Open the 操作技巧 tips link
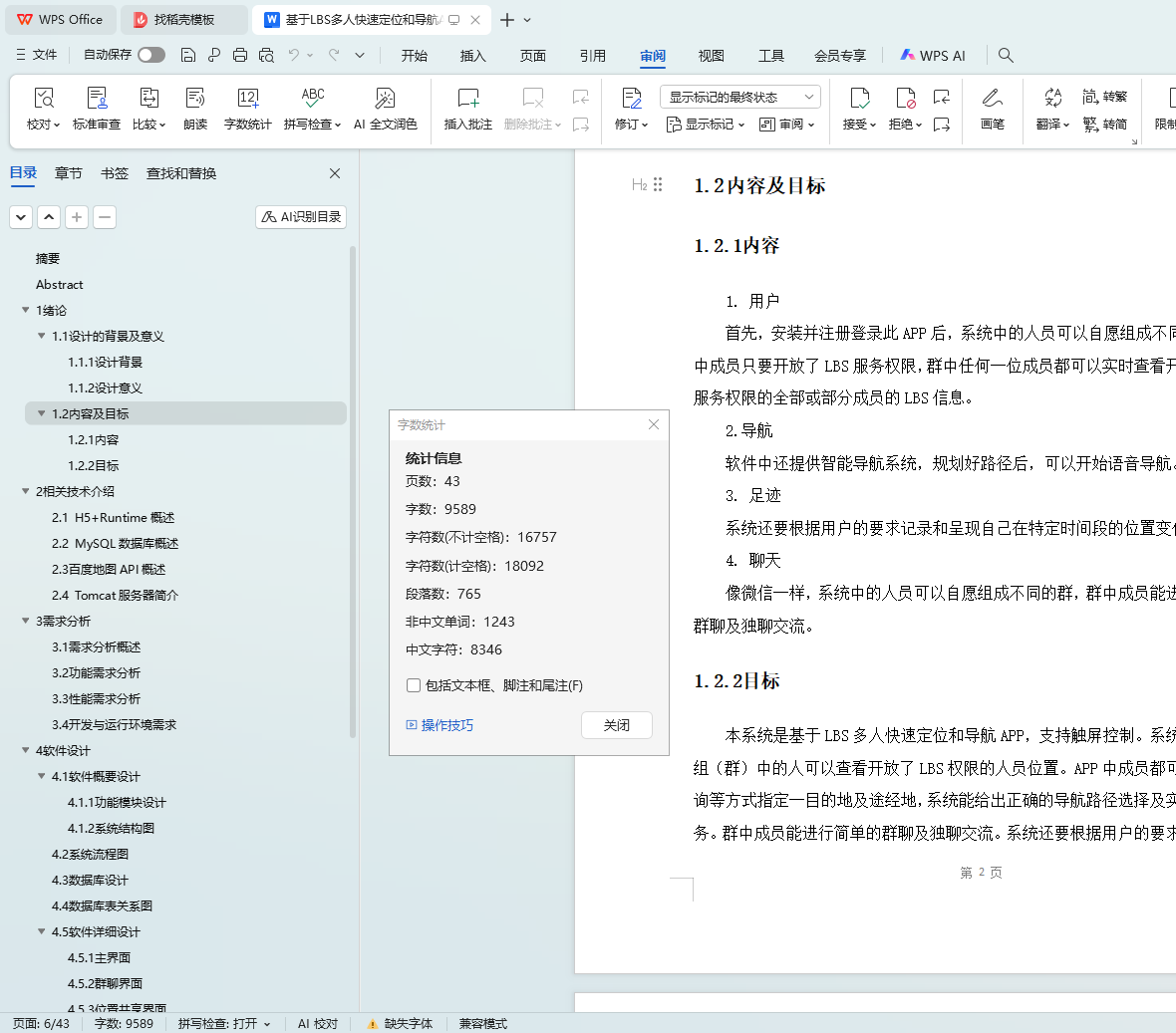The image size is (1176, 1033). point(446,725)
